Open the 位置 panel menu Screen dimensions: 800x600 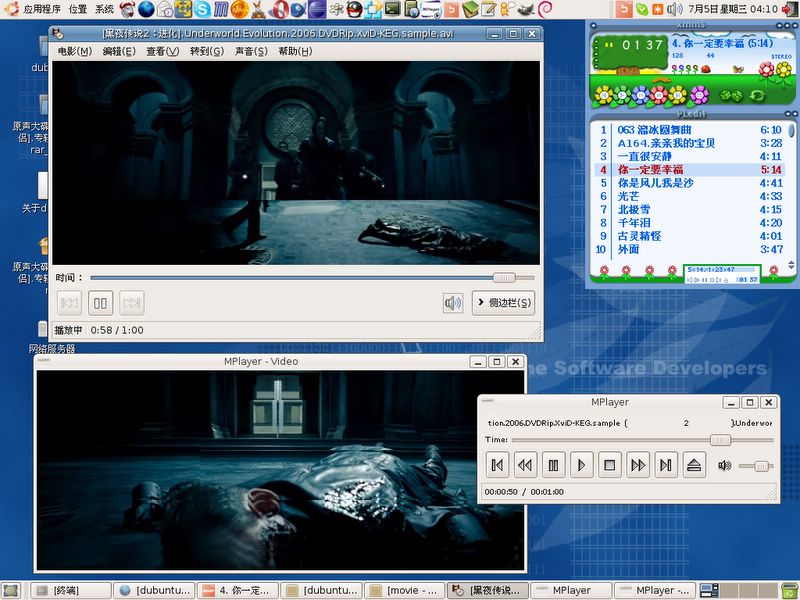pos(78,9)
